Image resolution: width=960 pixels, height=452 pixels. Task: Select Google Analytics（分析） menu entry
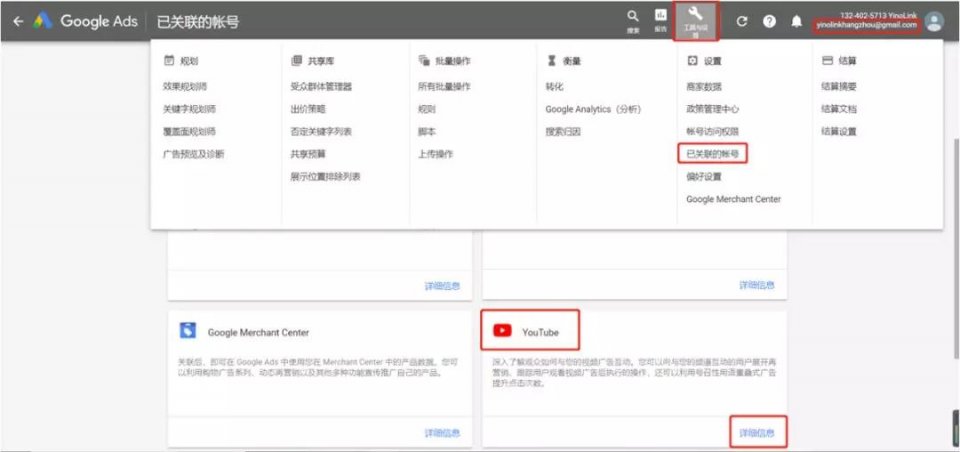(593, 109)
